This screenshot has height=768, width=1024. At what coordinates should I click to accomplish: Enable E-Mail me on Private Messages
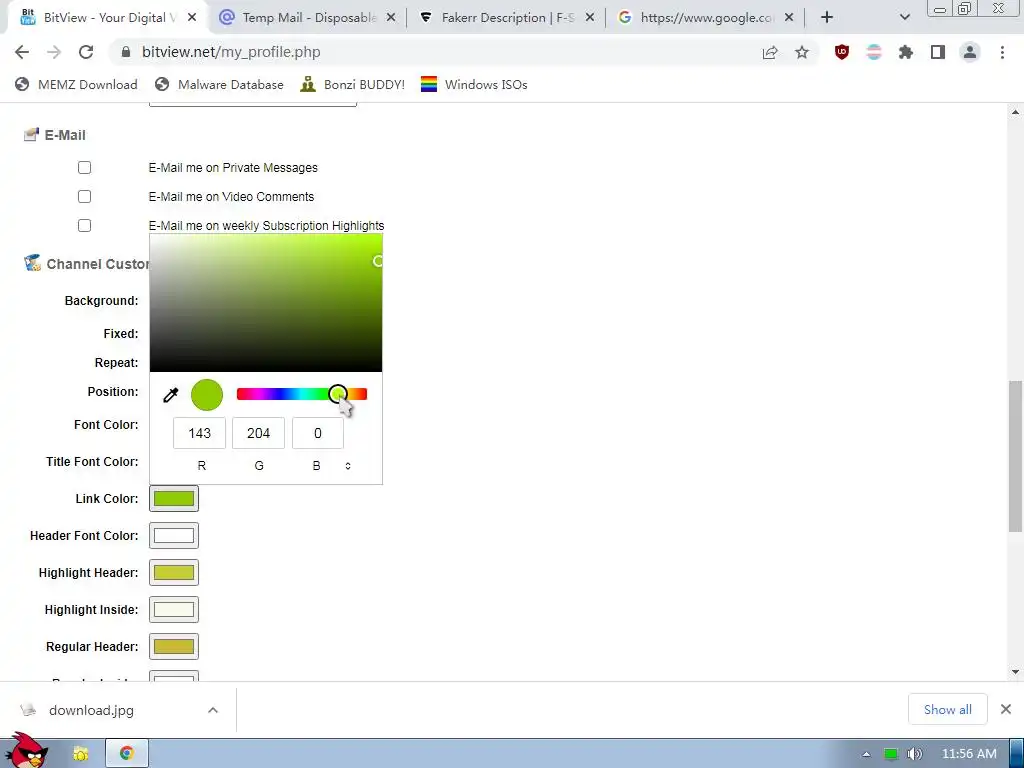click(x=84, y=168)
